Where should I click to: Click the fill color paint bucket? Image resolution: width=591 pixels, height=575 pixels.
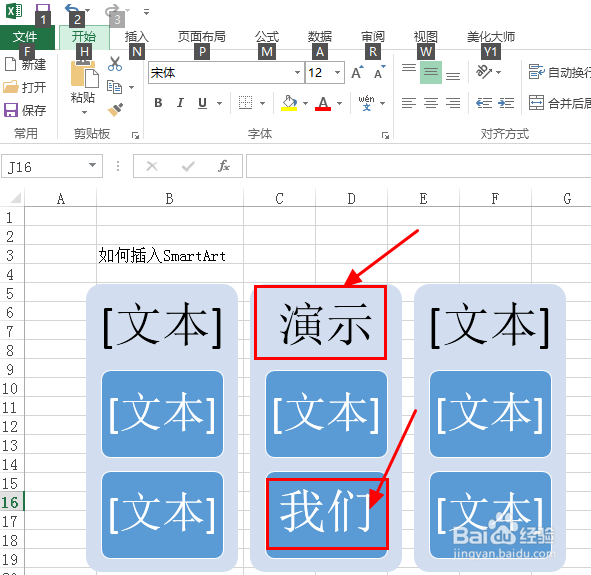(289, 102)
